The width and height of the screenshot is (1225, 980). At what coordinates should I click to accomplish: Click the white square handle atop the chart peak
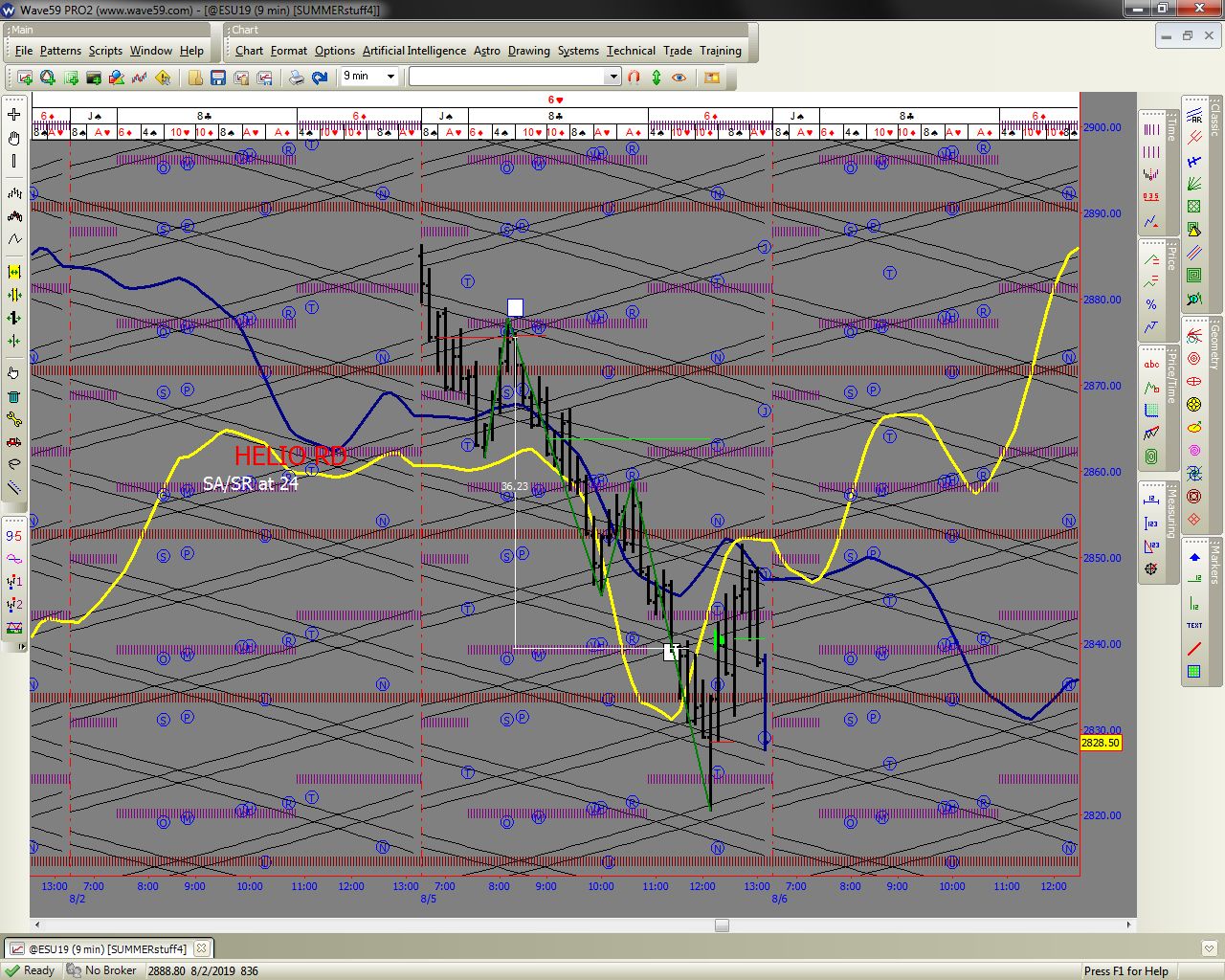pyautogui.click(x=515, y=307)
